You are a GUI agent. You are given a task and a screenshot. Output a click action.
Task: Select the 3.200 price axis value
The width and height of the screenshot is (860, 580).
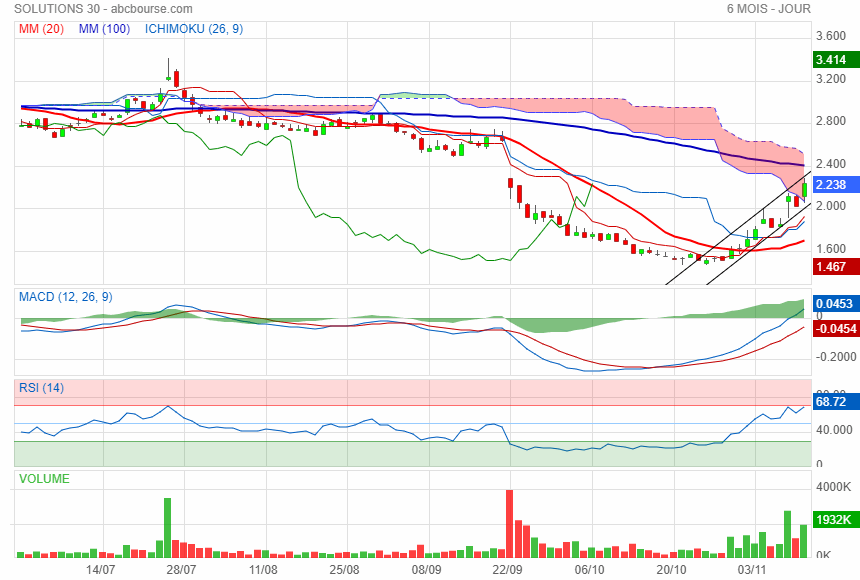(x=831, y=79)
